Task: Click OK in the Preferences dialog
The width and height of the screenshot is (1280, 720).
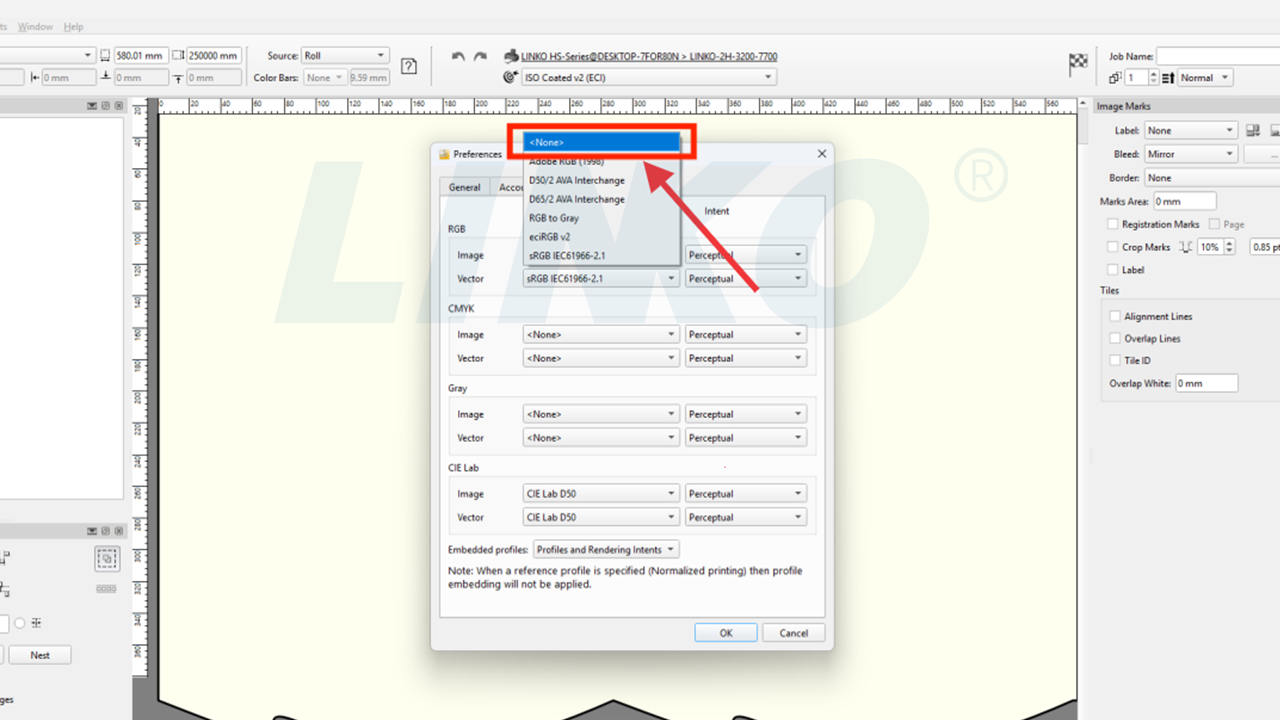Action: coord(726,633)
